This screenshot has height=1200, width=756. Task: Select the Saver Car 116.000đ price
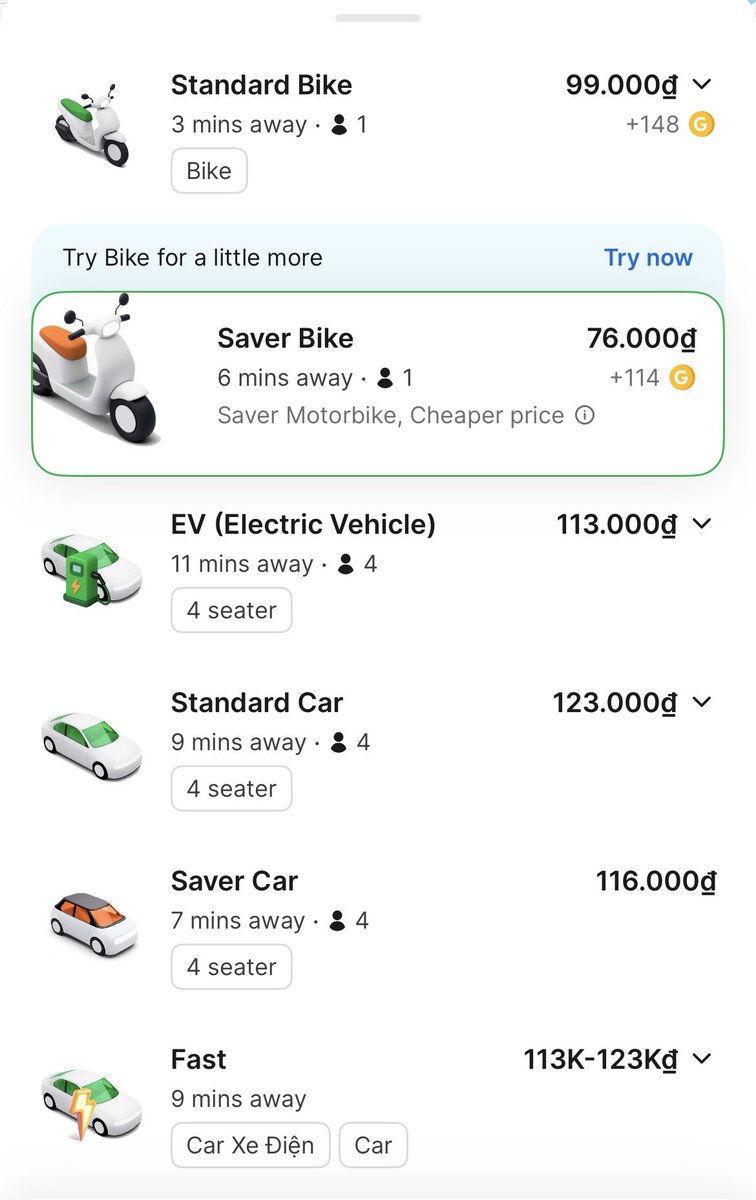coord(656,881)
